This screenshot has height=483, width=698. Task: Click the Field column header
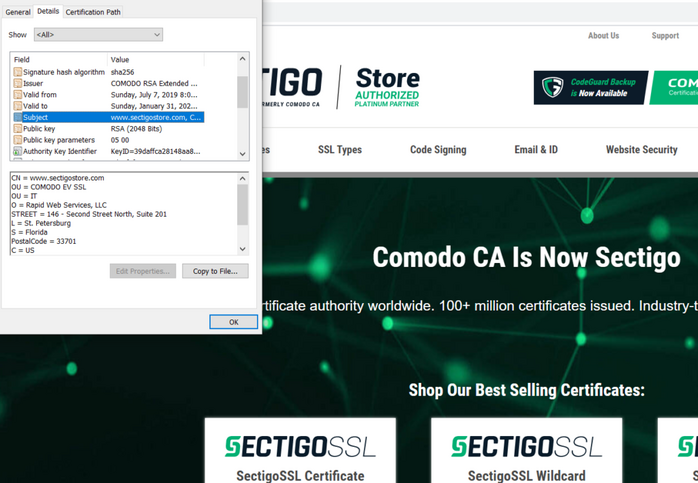[x=59, y=60]
